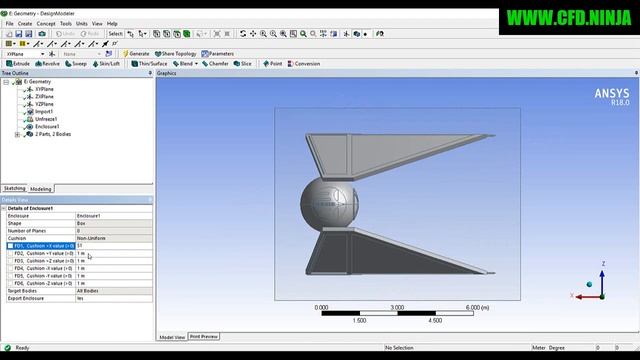Click the Thin/Surface tool
Screen dimensions: 640x360
(149, 64)
